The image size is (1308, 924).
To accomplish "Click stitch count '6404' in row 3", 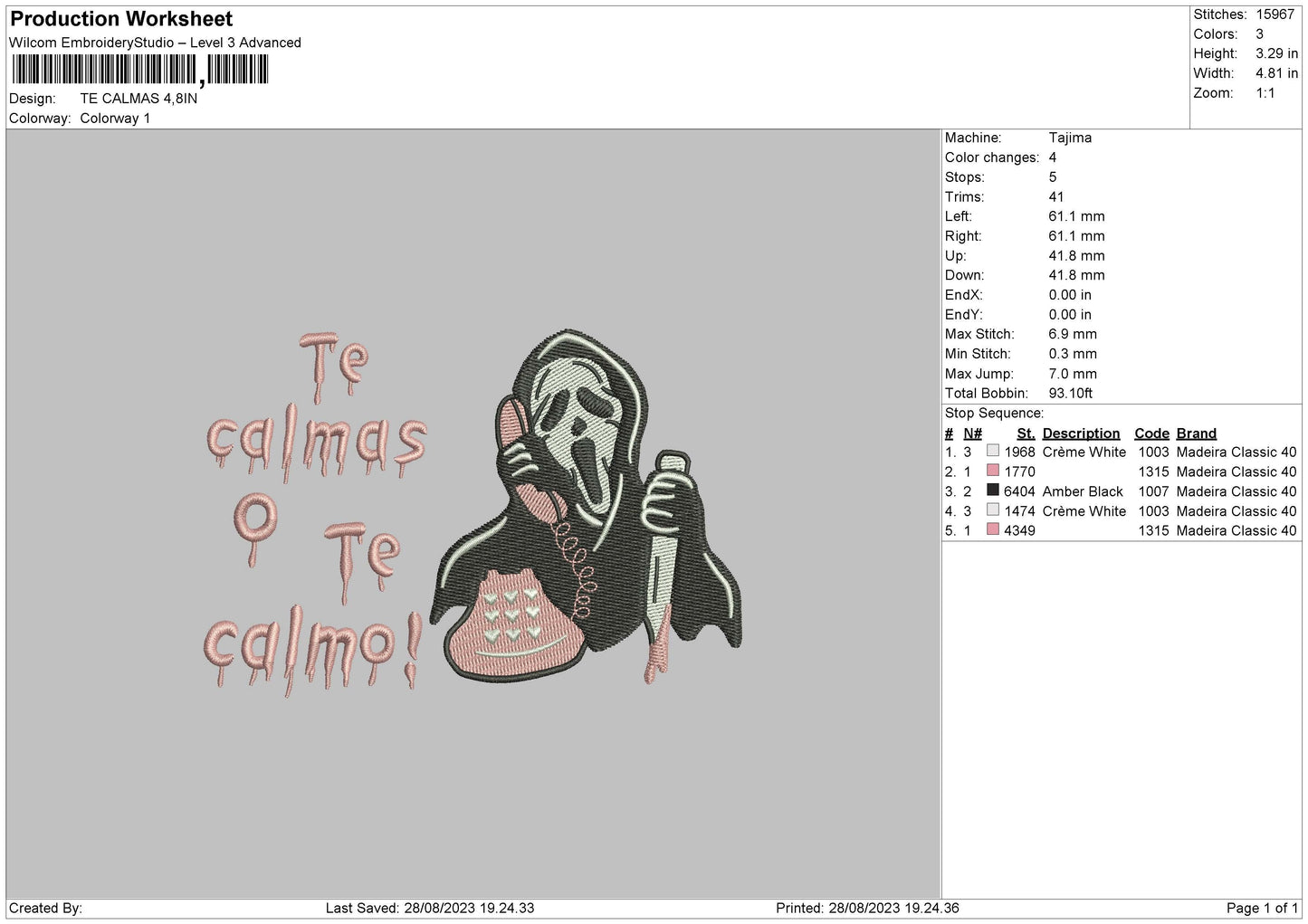I will [1019, 491].
